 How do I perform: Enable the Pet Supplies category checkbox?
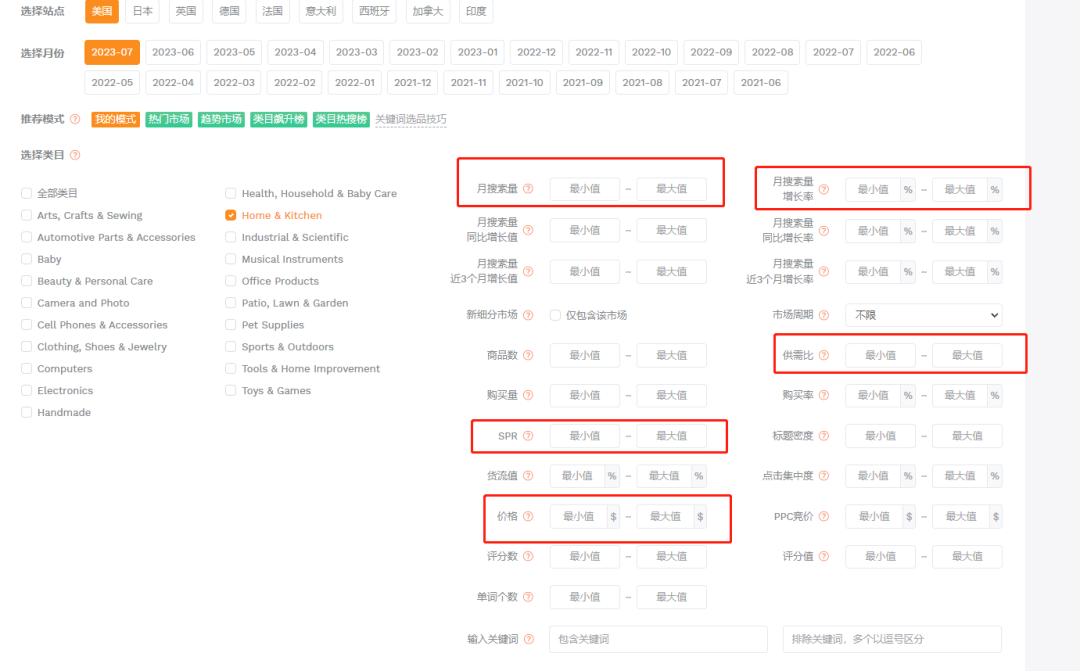pyautogui.click(x=231, y=325)
